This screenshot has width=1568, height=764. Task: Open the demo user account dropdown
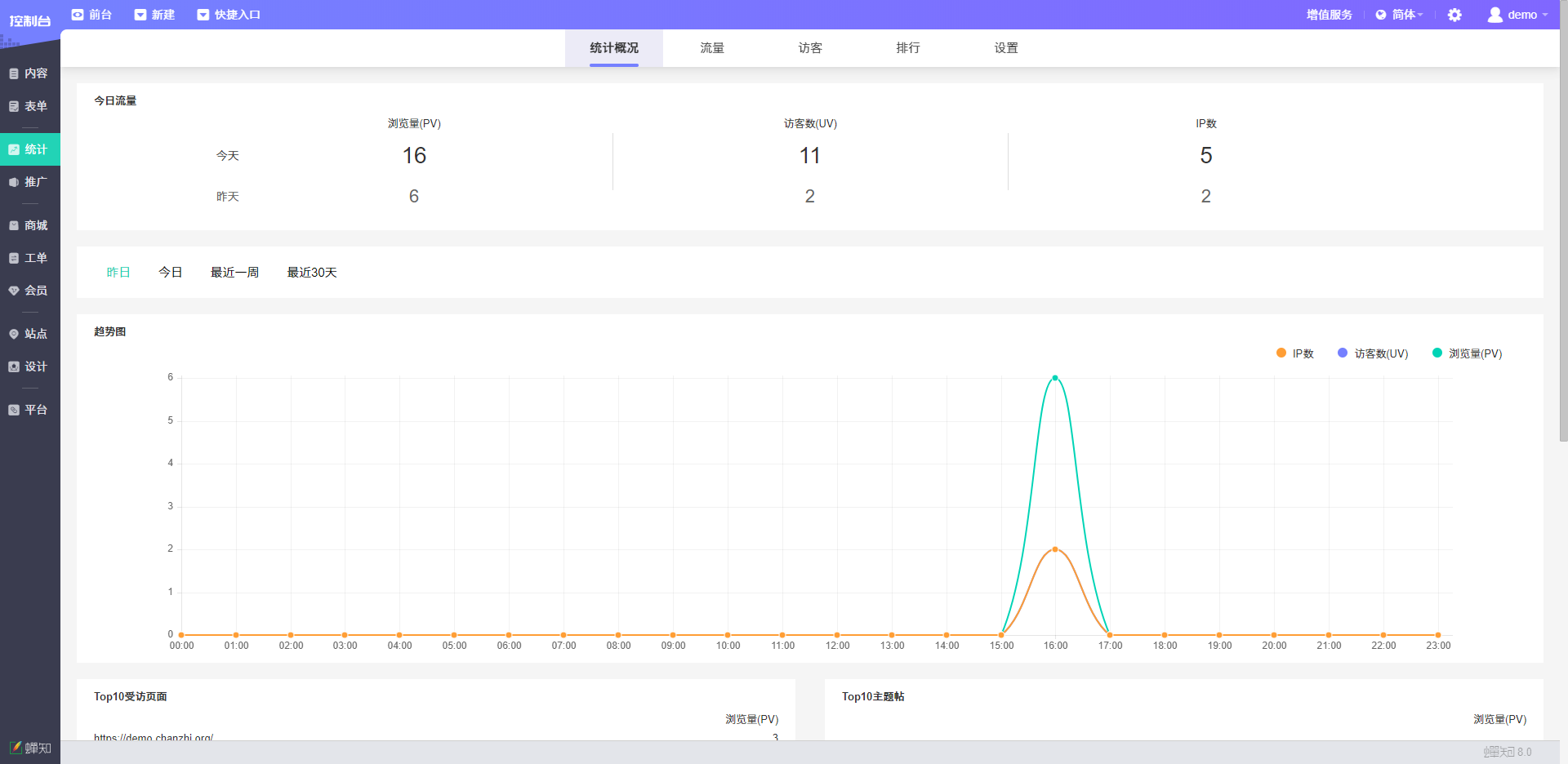tap(1517, 15)
